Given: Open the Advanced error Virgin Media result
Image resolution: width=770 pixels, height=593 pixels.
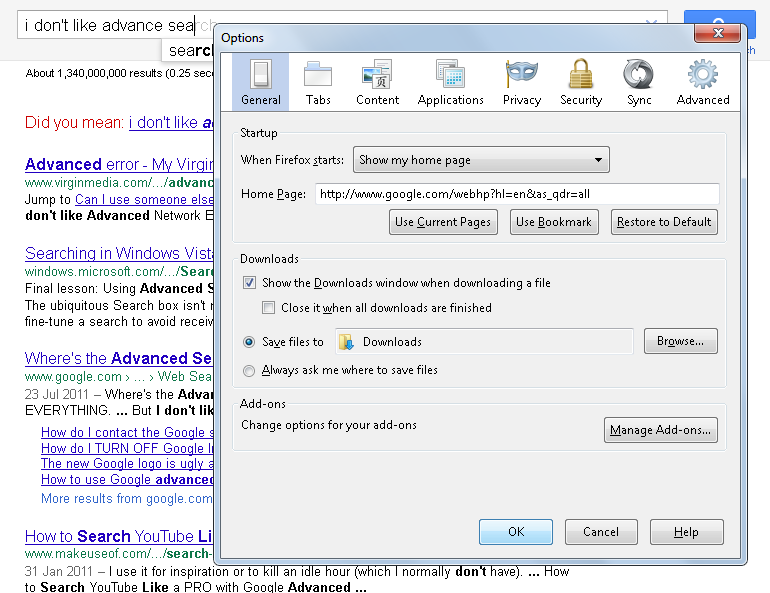Looking at the screenshot, I should [119, 164].
